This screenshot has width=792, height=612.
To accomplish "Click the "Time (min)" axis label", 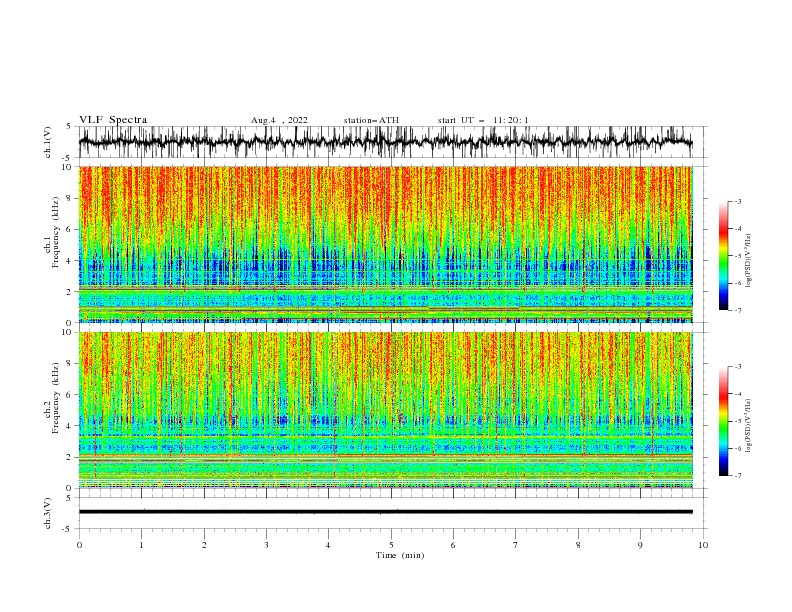I will point(400,555).
